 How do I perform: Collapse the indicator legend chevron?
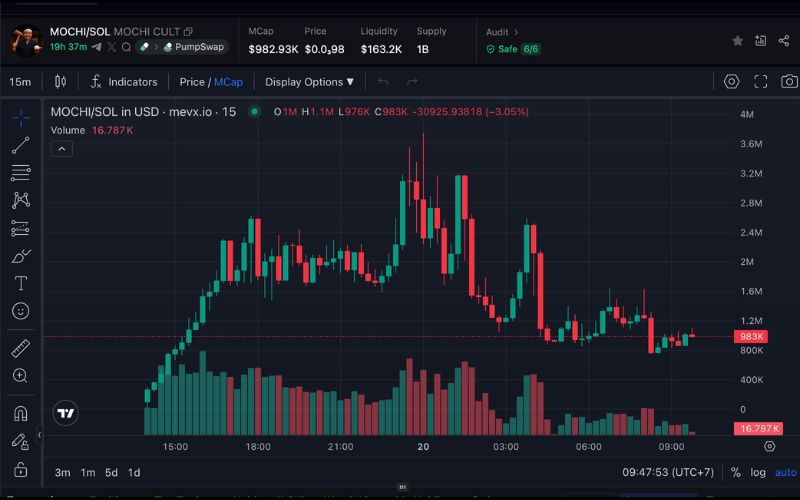coord(62,149)
